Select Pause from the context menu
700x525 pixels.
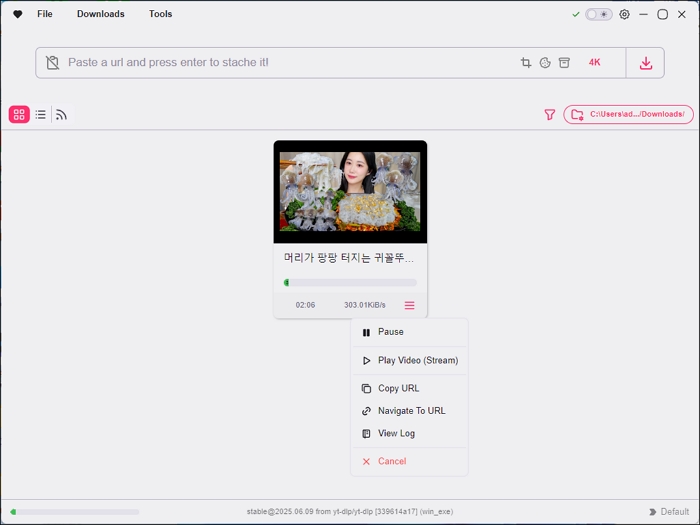[x=409, y=332]
